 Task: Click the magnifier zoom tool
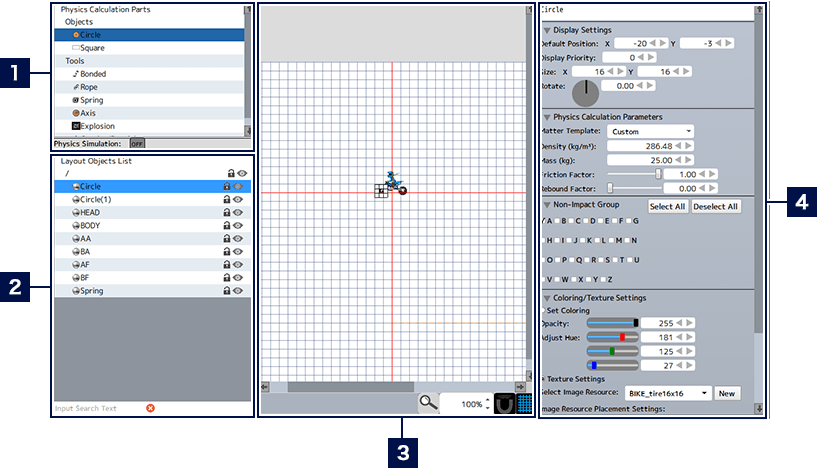point(428,403)
